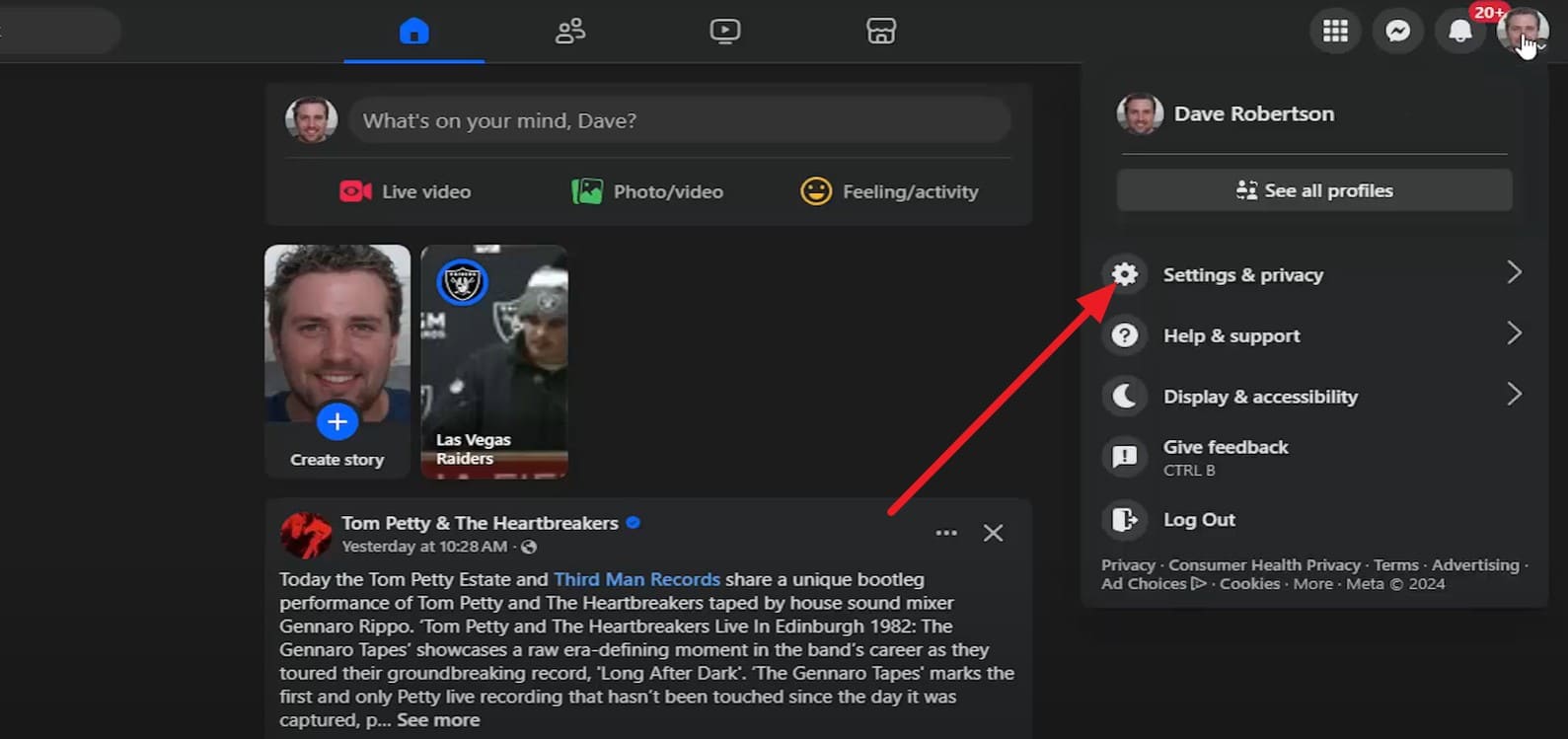
Task: Open the Friends tab icon
Action: tap(570, 32)
